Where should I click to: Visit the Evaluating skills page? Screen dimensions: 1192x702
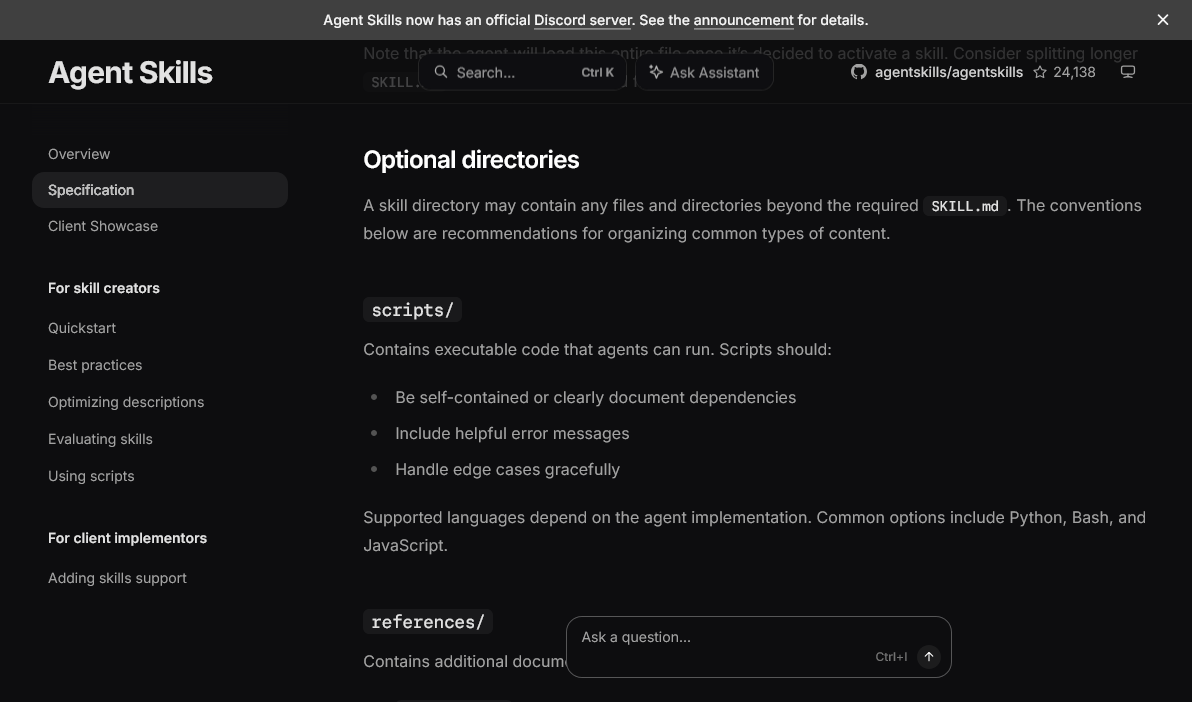[x=100, y=439]
